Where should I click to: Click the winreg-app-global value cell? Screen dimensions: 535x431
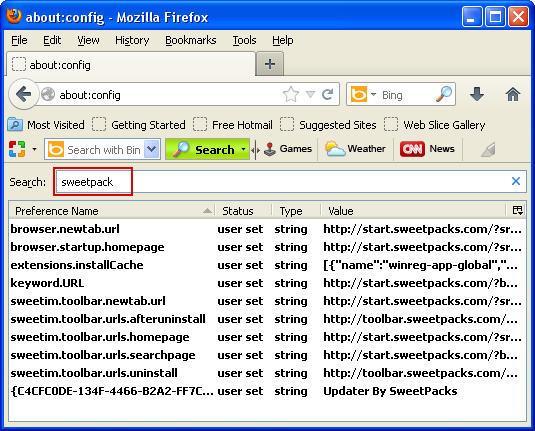[420, 265]
